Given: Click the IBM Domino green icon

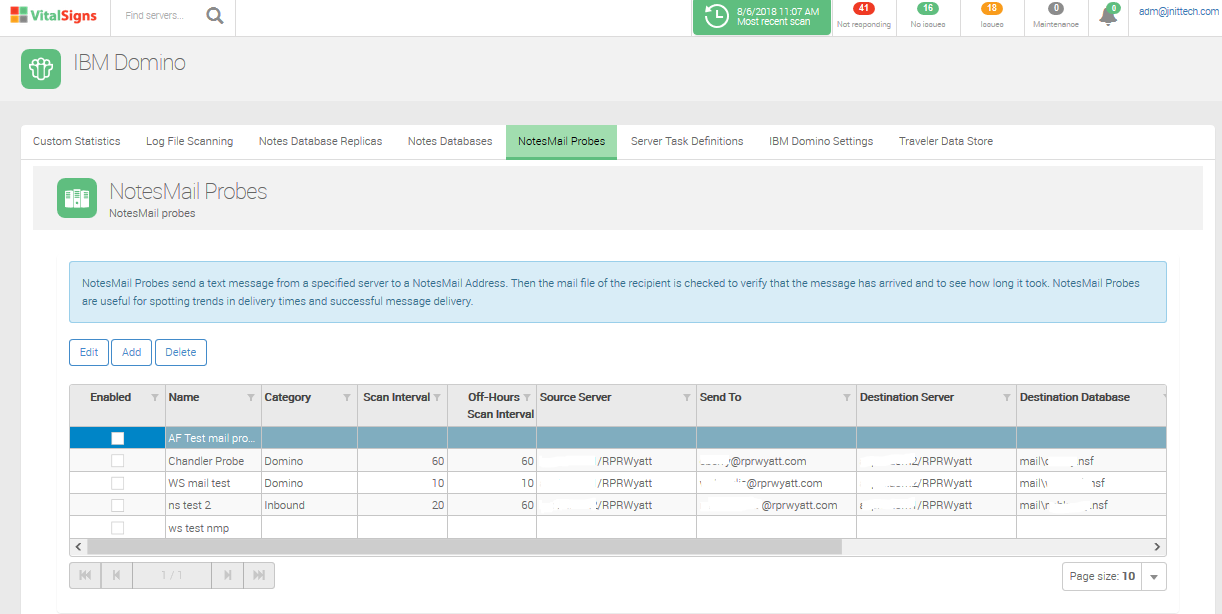Looking at the screenshot, I should click(x=41, y=68).
